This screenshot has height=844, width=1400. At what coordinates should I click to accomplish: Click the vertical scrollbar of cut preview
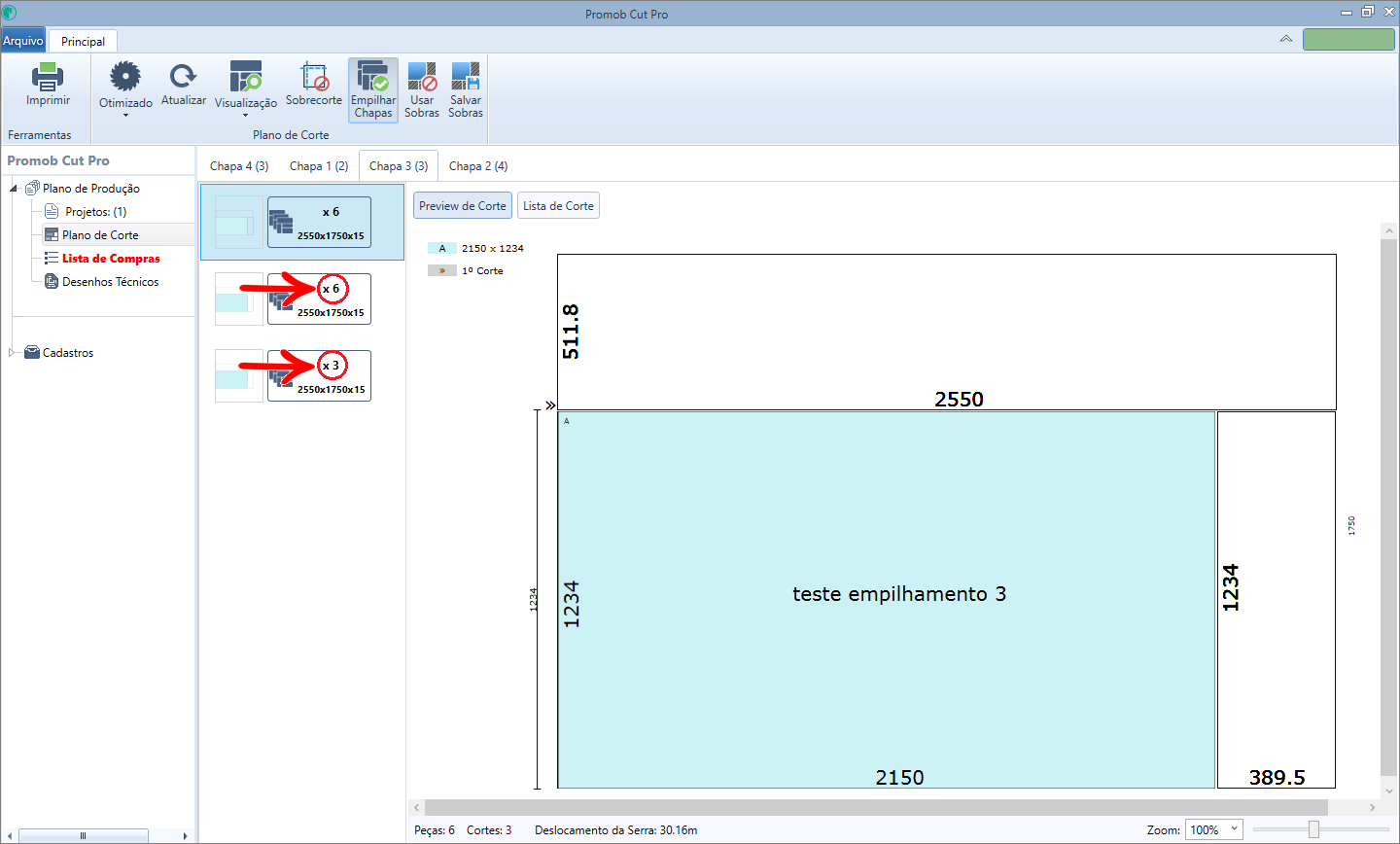[1388, 506]
